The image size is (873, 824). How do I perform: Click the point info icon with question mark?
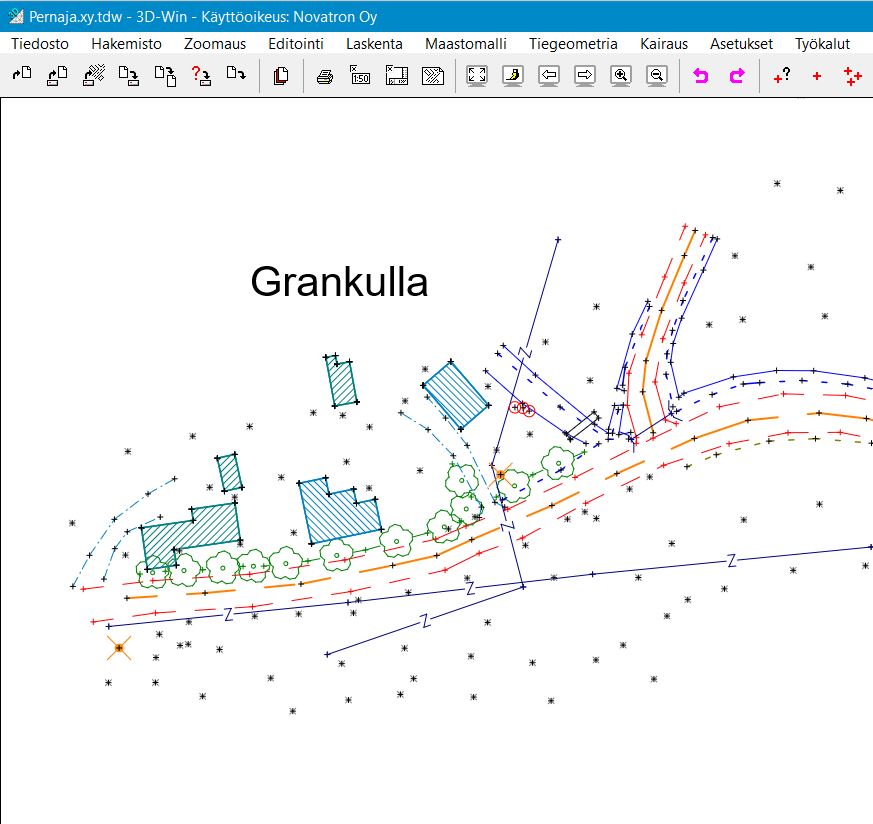[x=782, y=76]
